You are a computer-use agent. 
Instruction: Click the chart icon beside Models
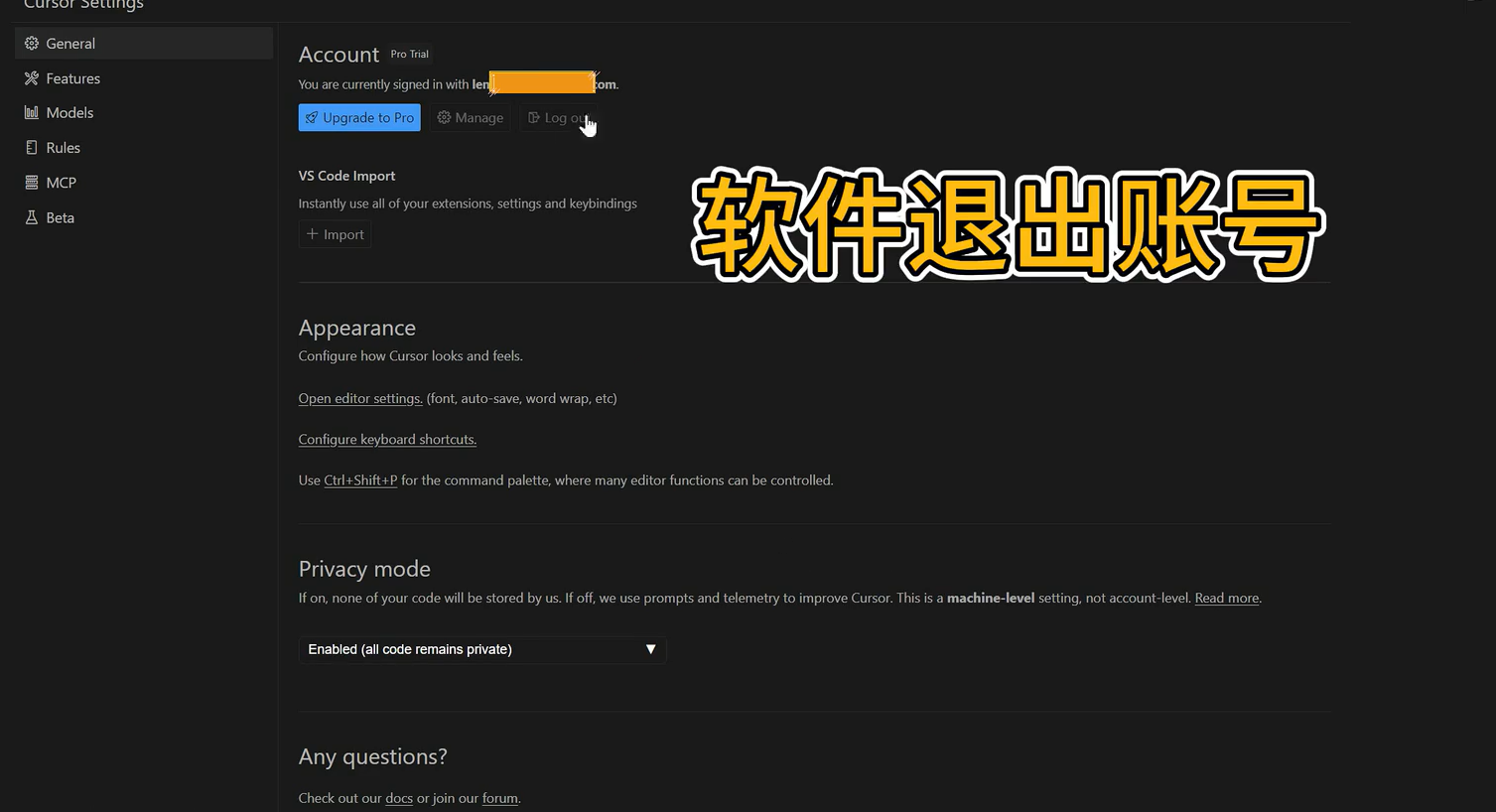32,113
